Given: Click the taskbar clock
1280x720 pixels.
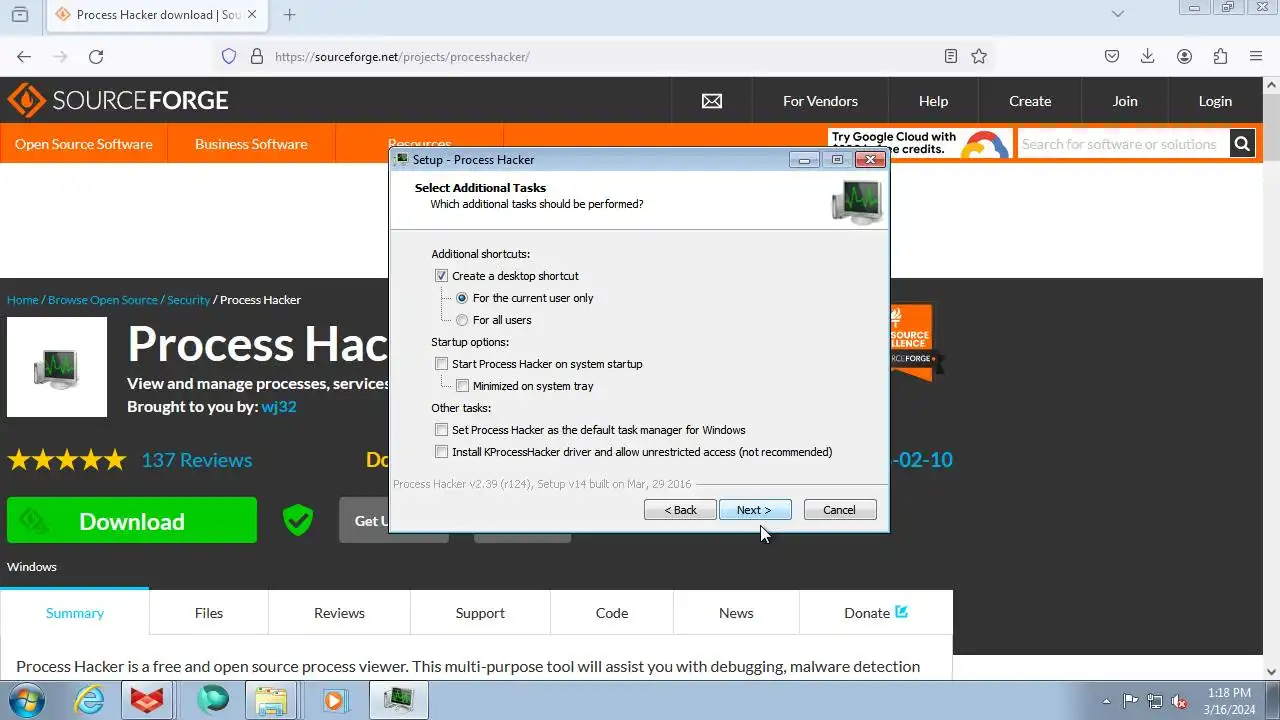Looking at the screenshot, I should coord(1229,701).
